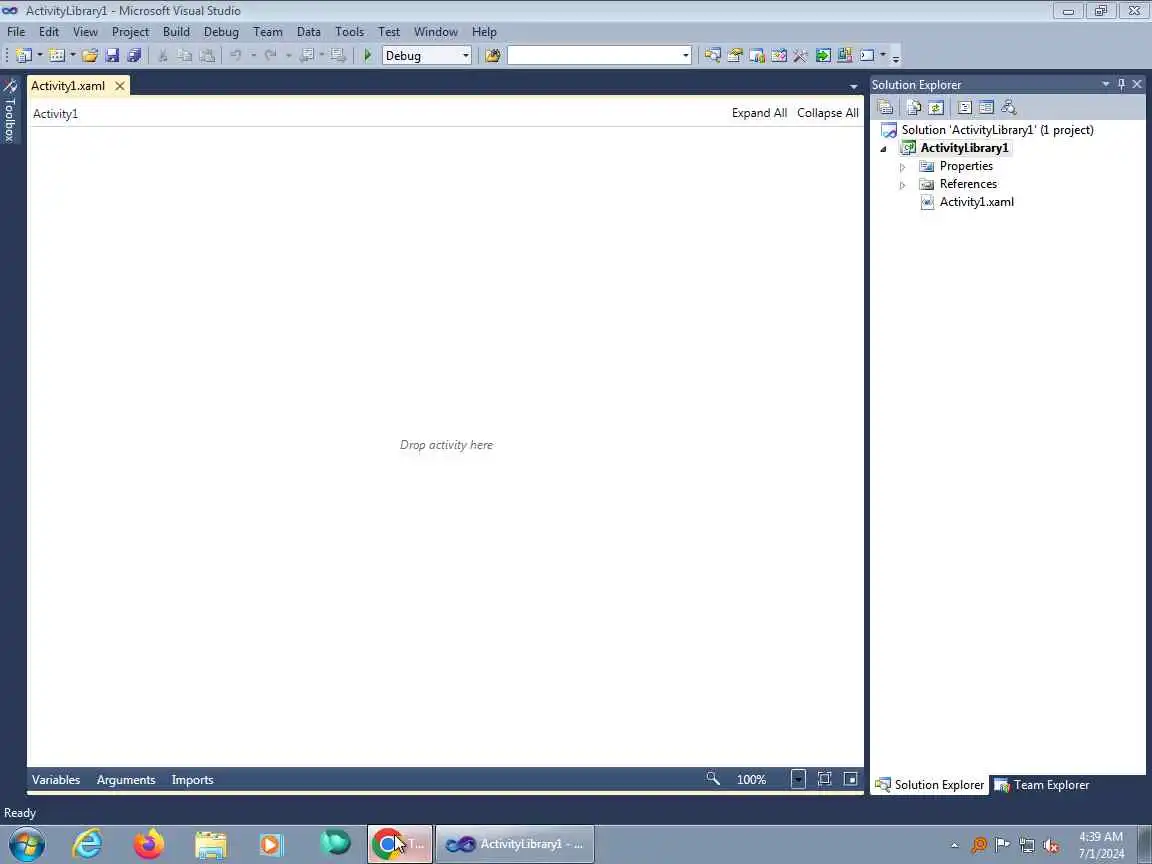Expand the References node in Solution Explorer
The height and width of the screenshot is (864, 1152).
[x=903, y=185]
